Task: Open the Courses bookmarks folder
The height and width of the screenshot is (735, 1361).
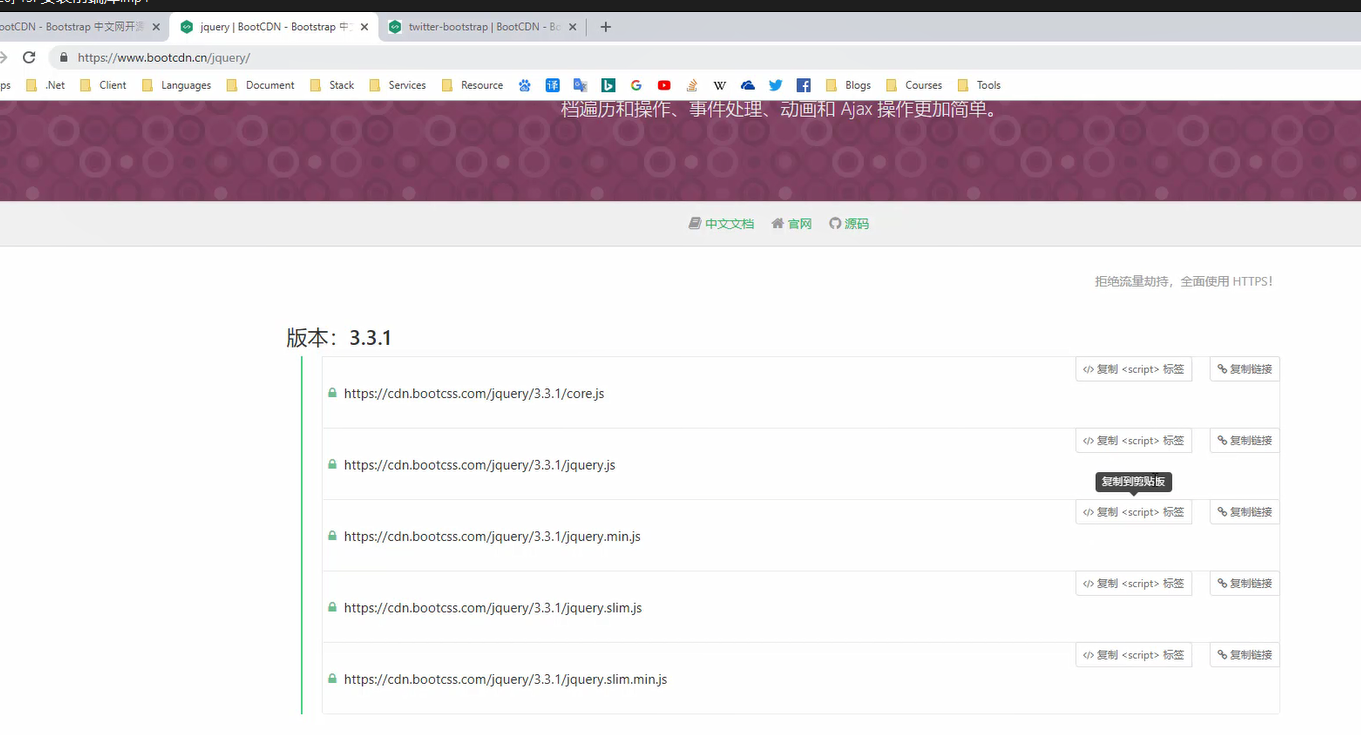Action: [913, 85]
